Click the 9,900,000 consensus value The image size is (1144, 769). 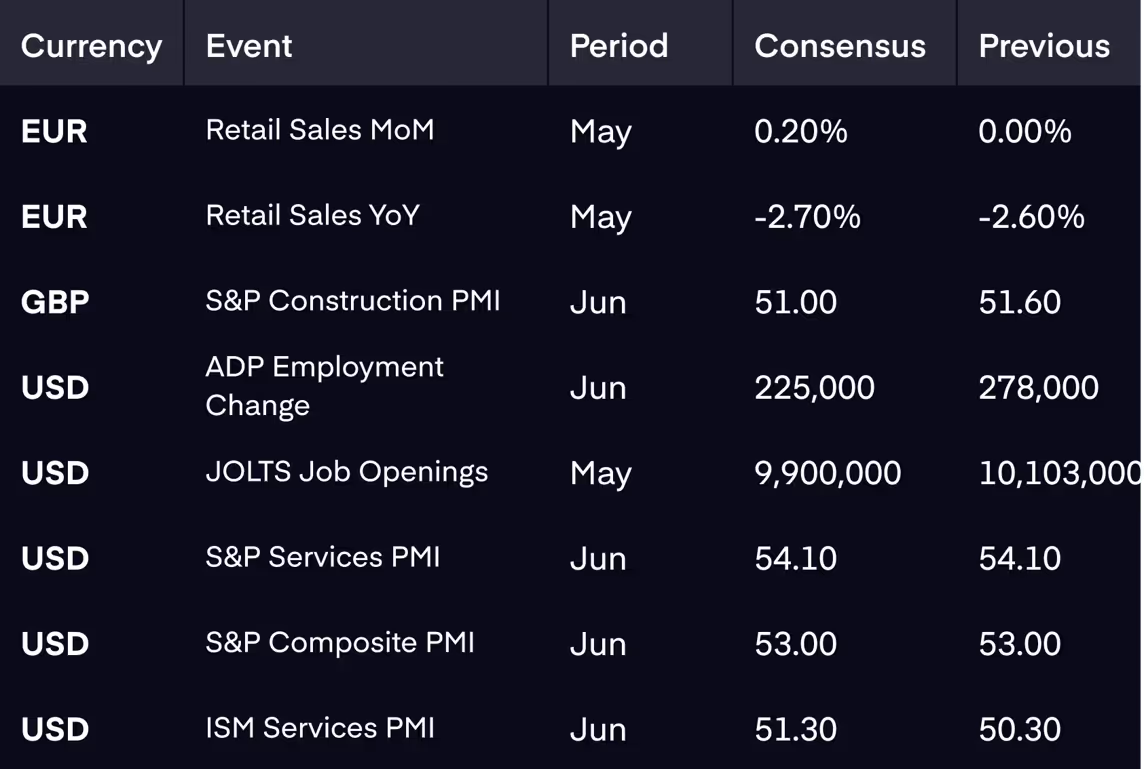coord(827,473)
